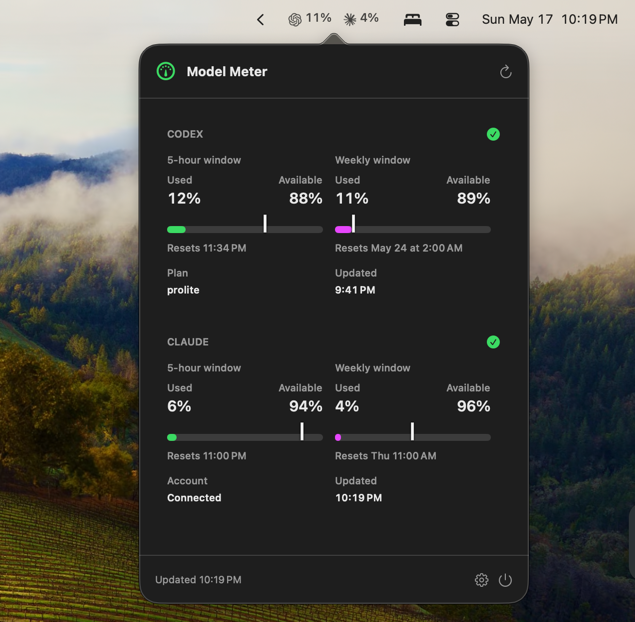Click the 'Connected' account status

point(194,498)
